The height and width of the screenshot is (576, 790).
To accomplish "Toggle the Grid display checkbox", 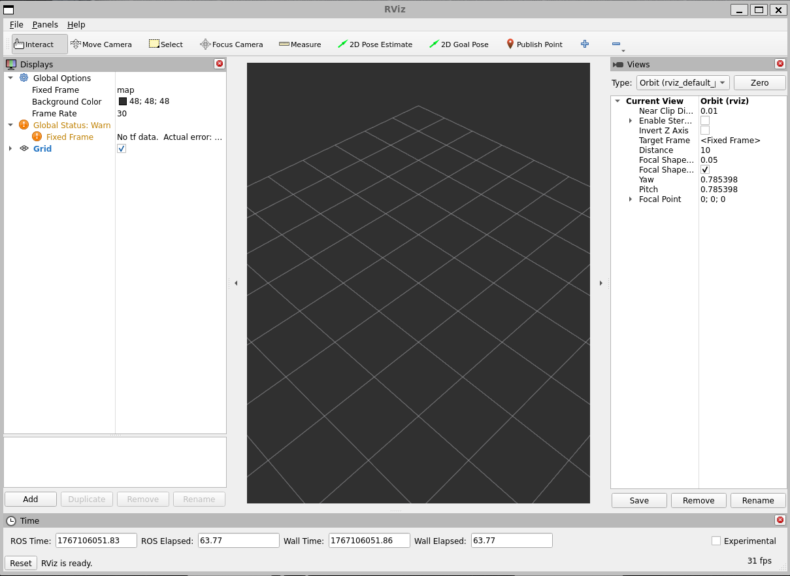I will 122,148.
